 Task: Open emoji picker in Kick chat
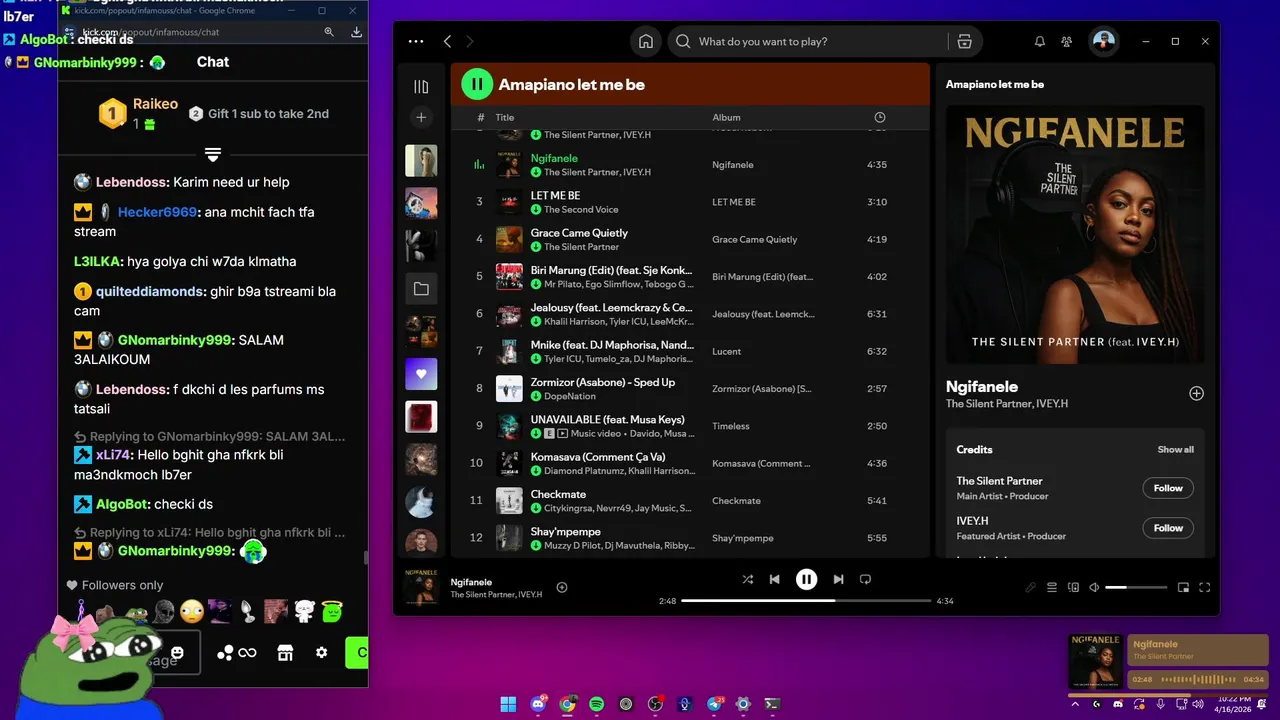tap(177, 653)
